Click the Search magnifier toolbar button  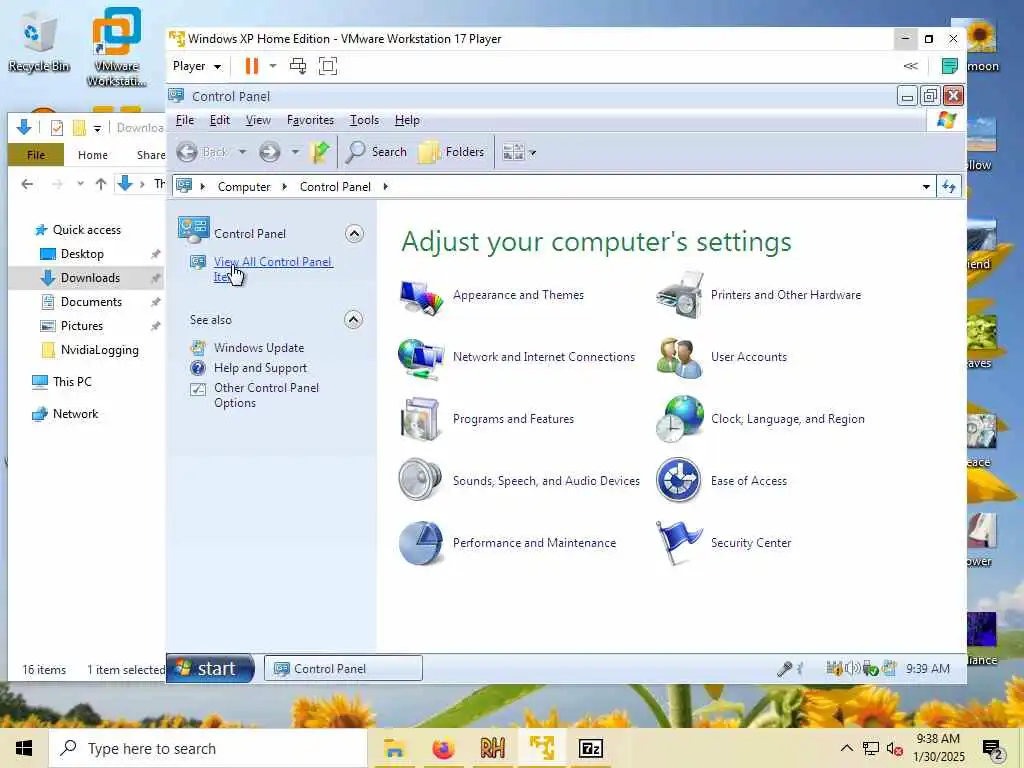[x=376, y=152]
